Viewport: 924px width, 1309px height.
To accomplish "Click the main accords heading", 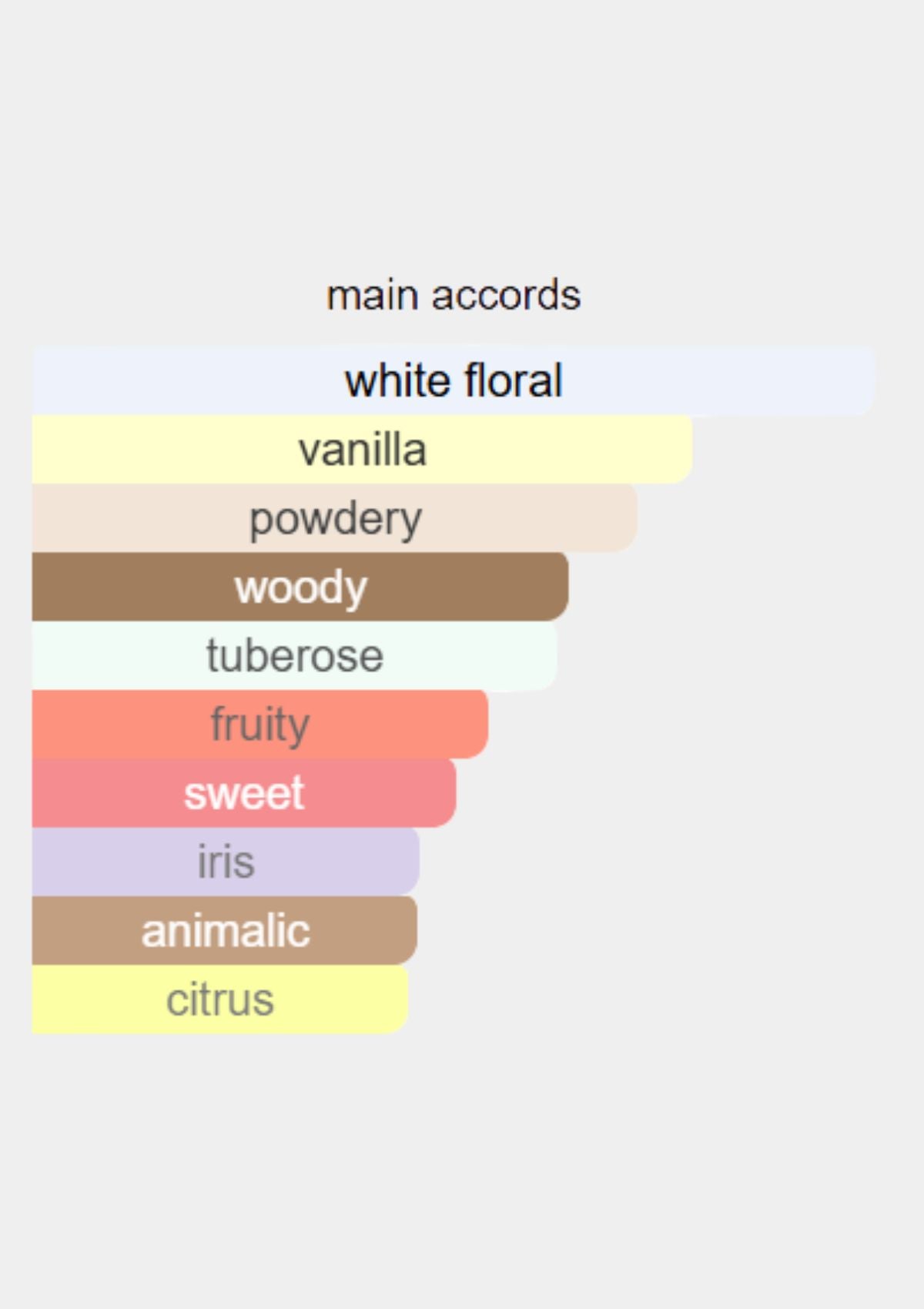I will (x=454, y=296).
